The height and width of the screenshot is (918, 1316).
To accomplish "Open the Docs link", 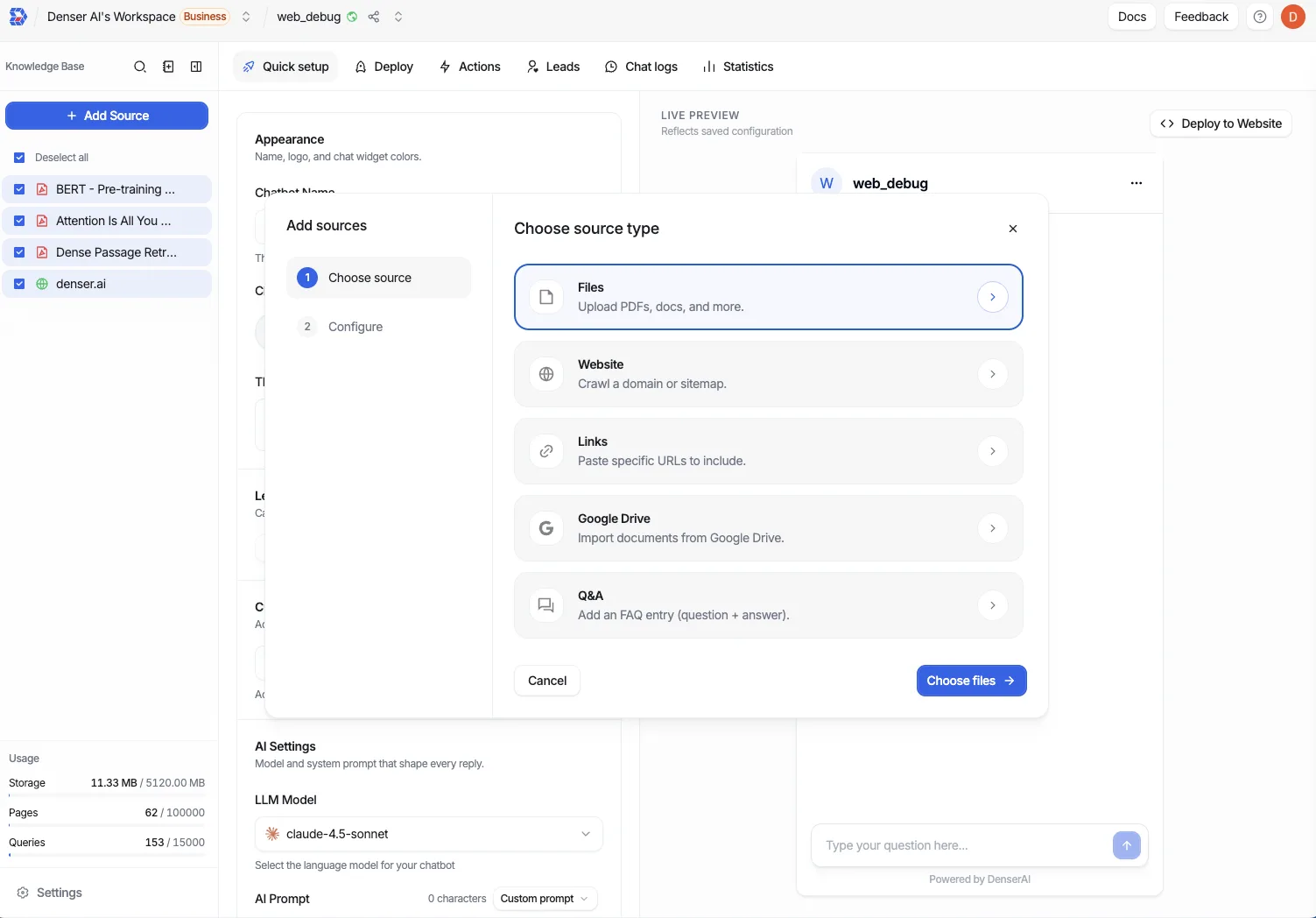I will (x=1132, y=17).
